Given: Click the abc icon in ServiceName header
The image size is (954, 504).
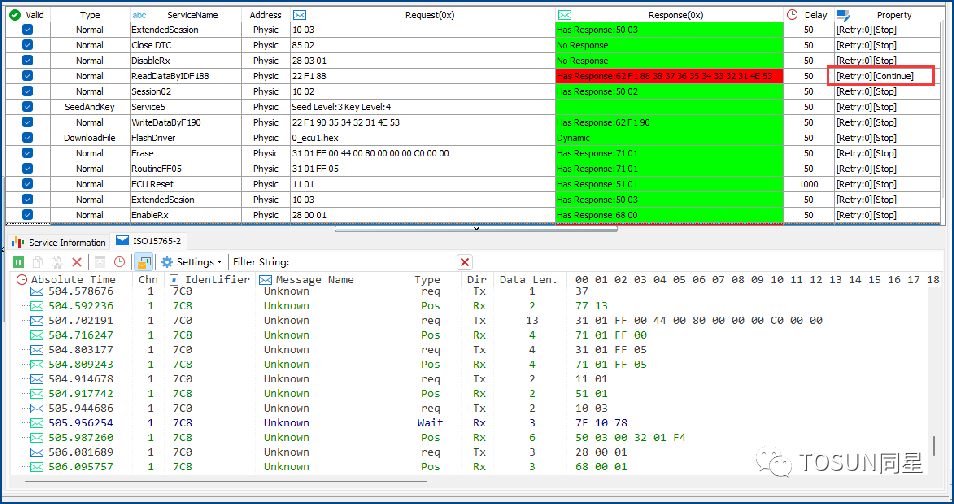Looking at the screenshot, I should click(x=139, y=15).
